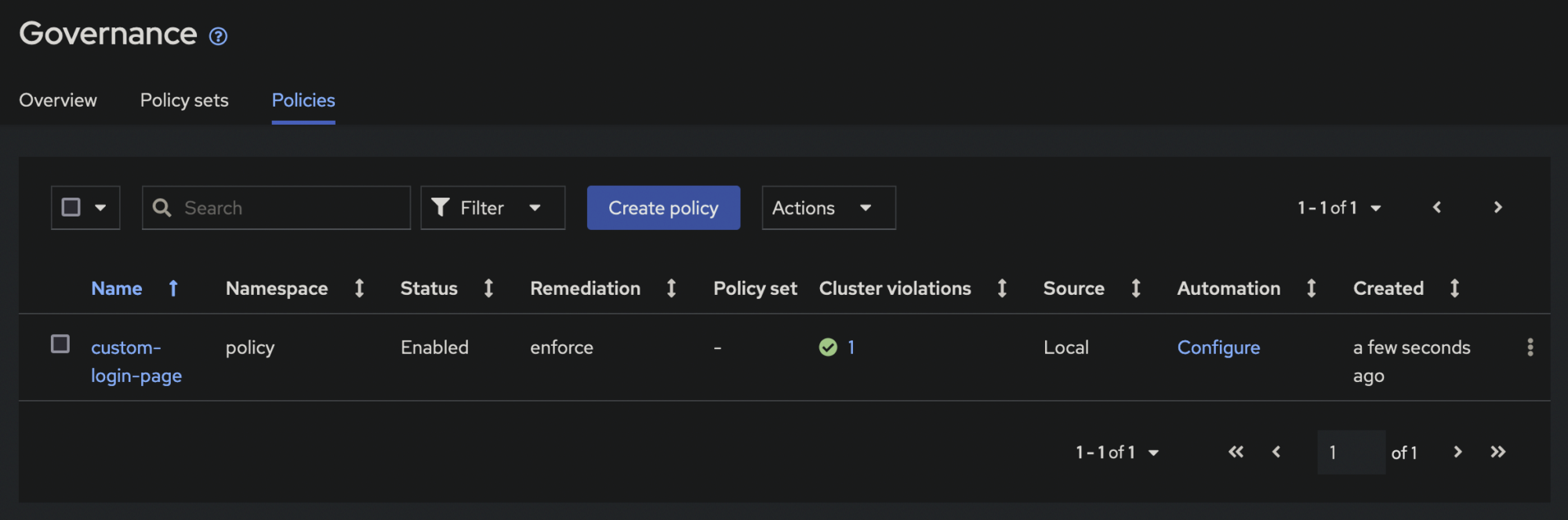Image resolution: width=1568 pixels, height=520 pixels.
Task: Sort by Remediation column arrows
Action: point(671,289)
